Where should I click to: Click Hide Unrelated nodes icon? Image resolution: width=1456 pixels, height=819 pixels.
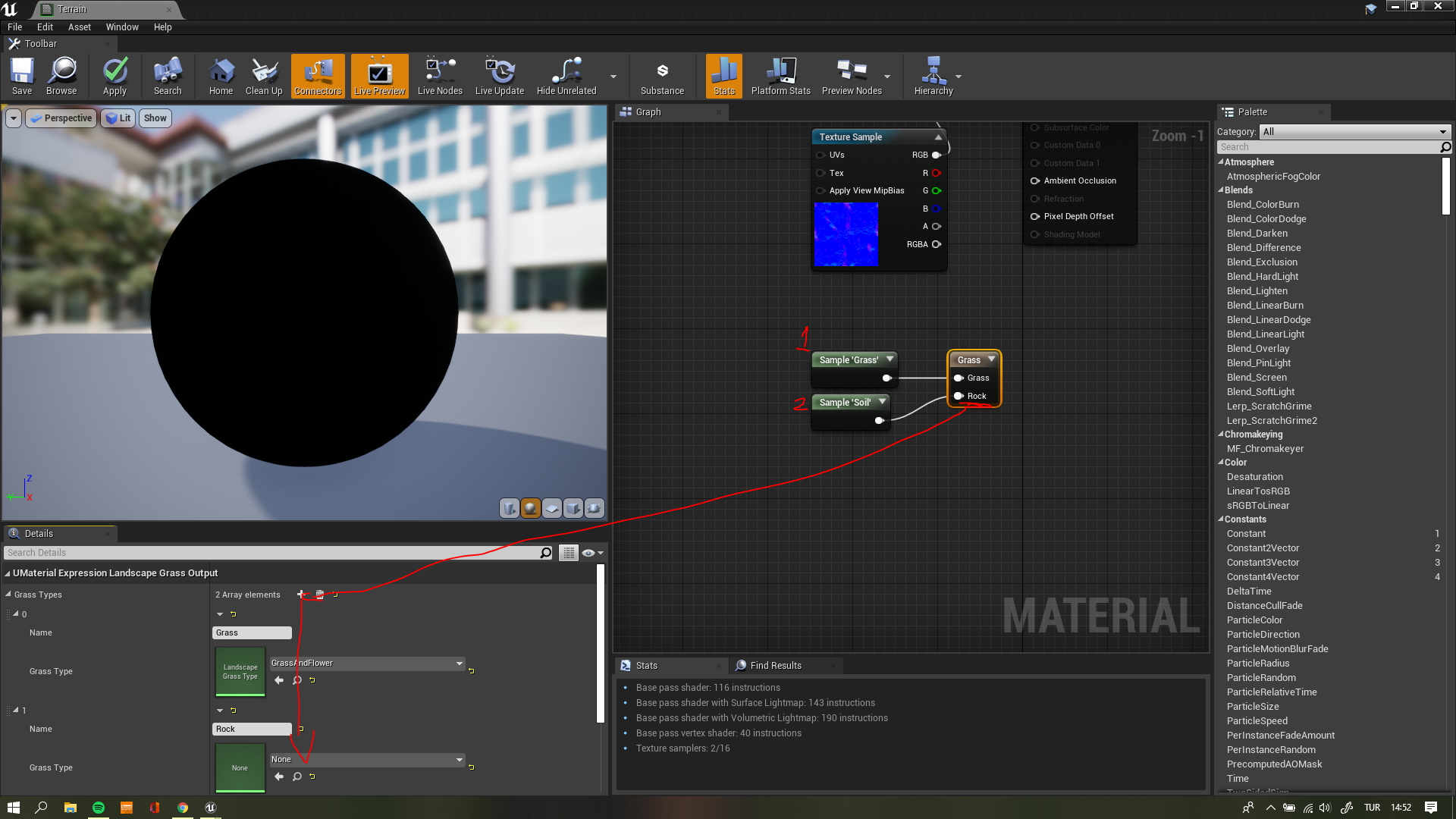coord(566,76)
